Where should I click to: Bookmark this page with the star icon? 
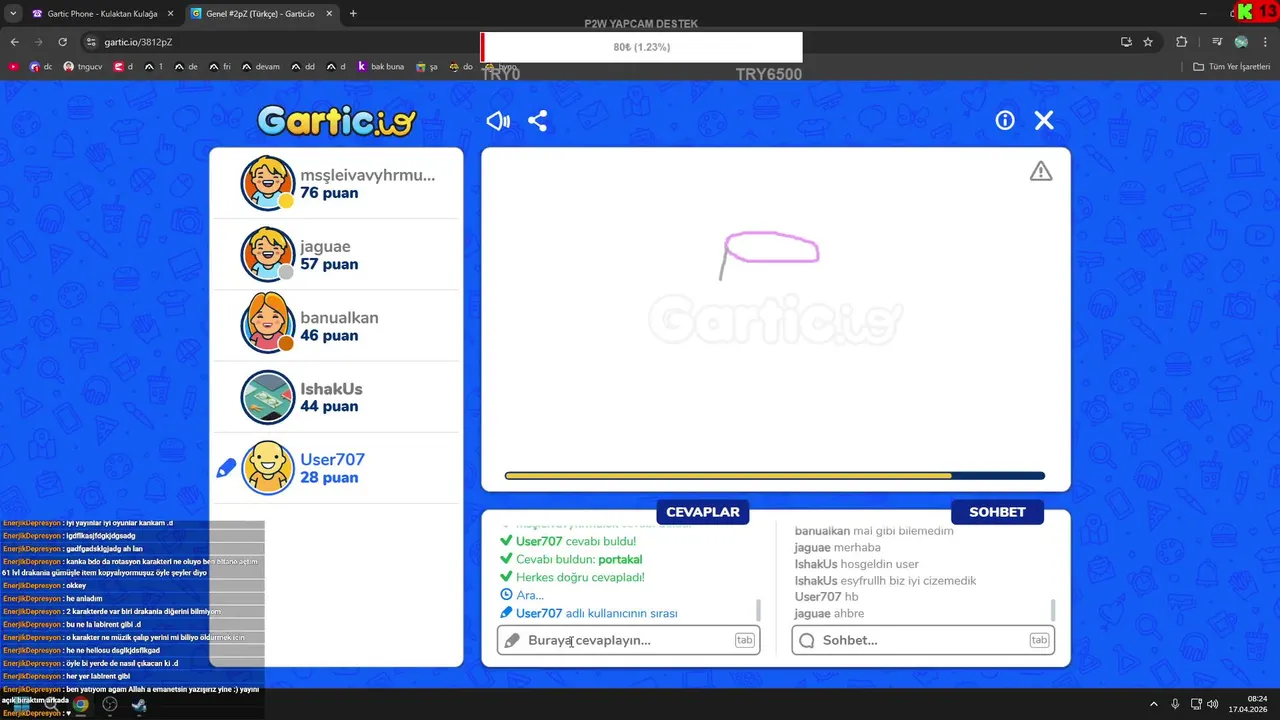1148,42
